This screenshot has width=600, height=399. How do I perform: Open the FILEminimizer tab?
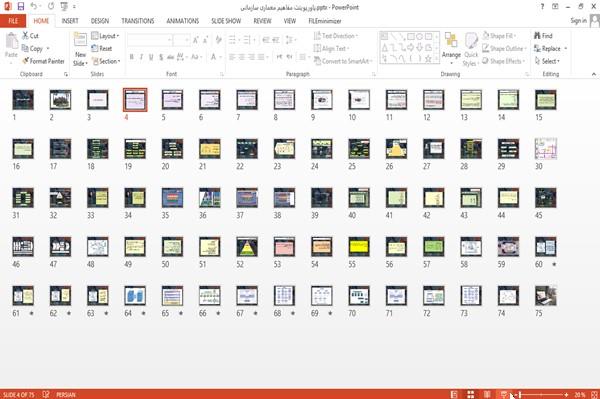coord(325,21)
